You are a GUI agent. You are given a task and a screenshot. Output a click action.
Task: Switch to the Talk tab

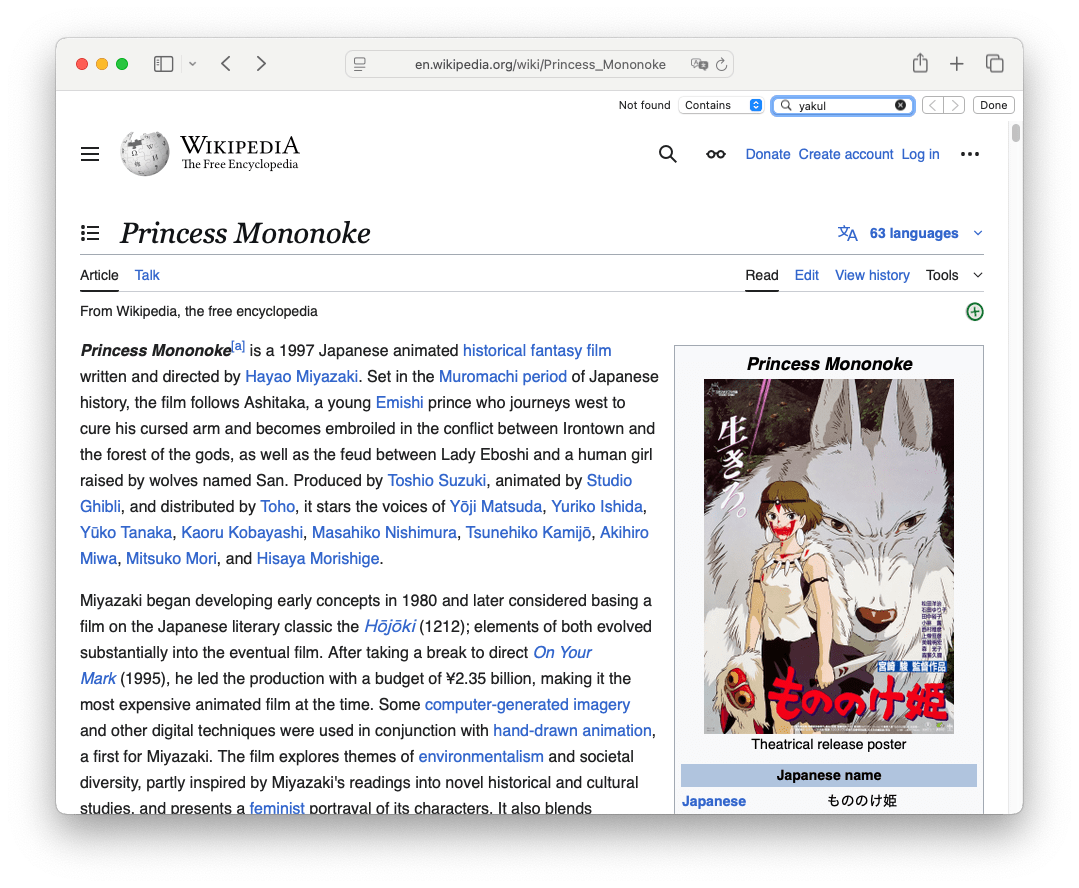(147, 275)
